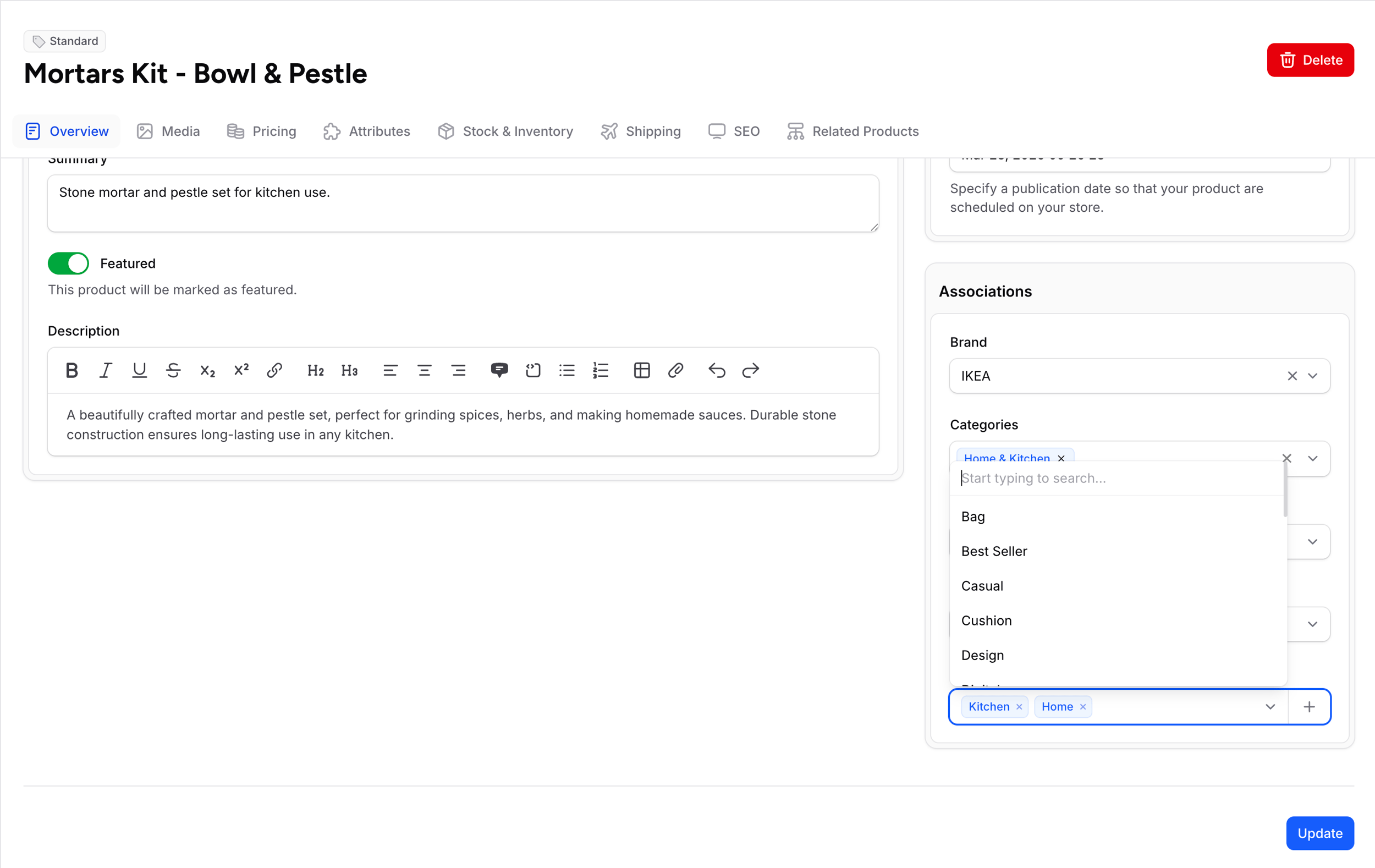The width and height of the screenshot is (1375, 868).
Task: Click inside the description text body
Action: tap(463, 425)
